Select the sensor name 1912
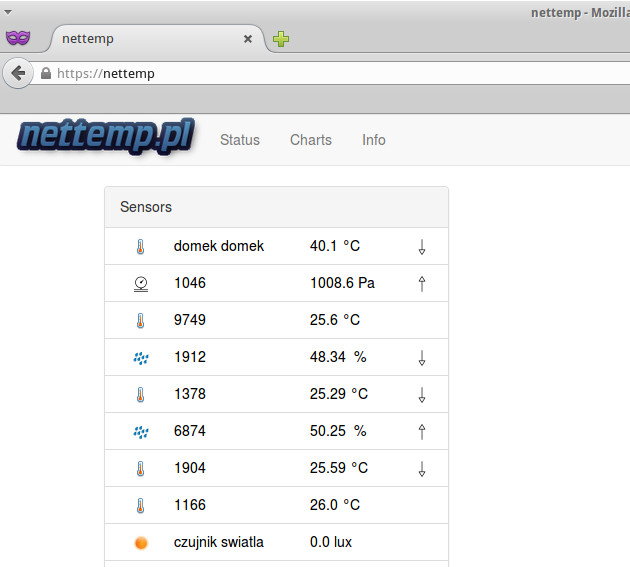Screen dimensions: 630x567 point(190,357)
